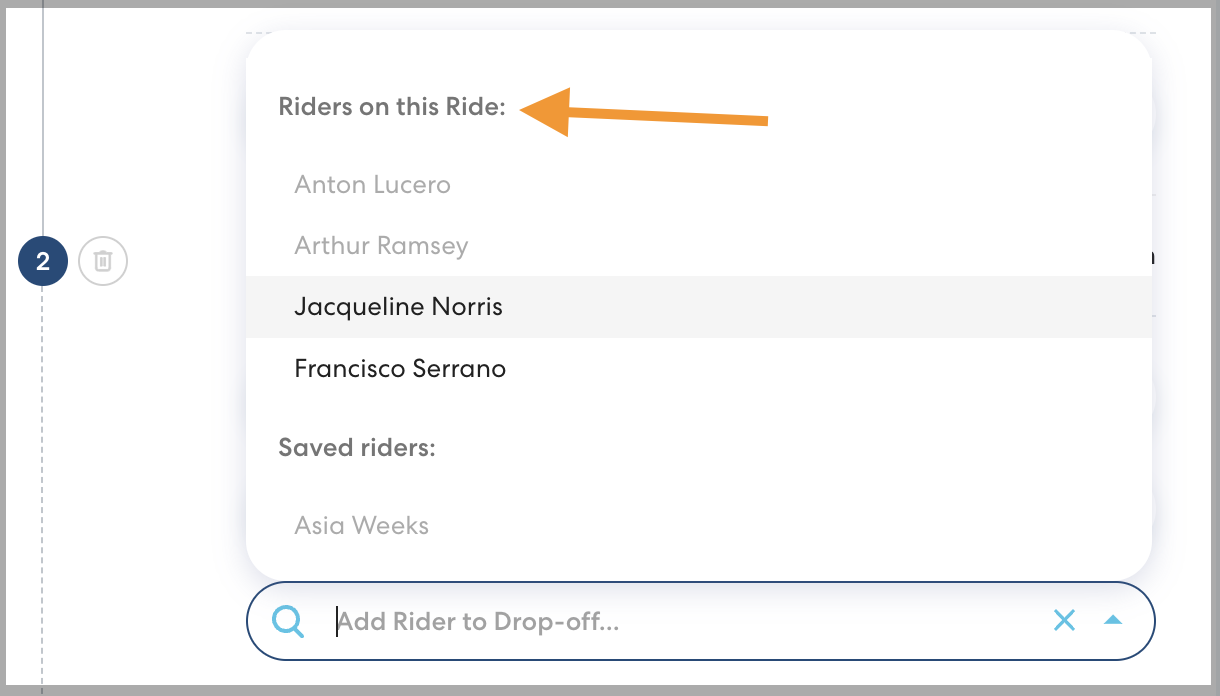
Task: Click the magnifying glass search icon
Action: coord(288,621)
